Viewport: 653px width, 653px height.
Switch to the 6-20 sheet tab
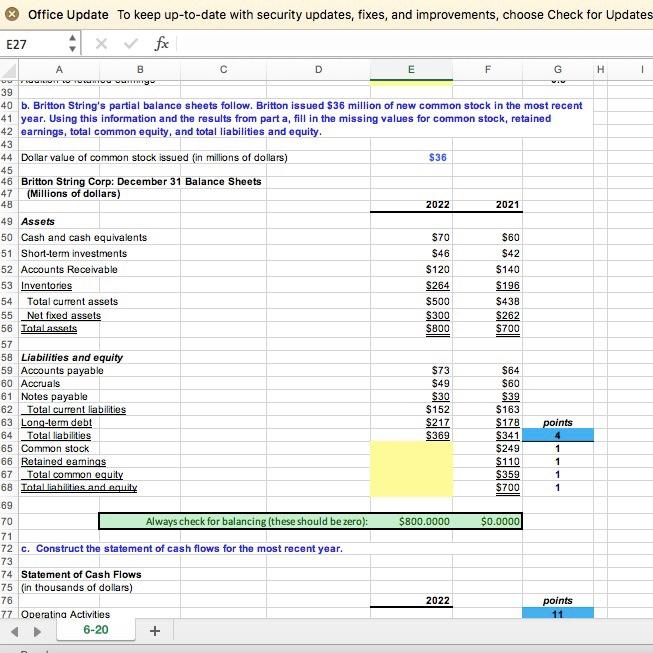click(x=96, y=631)
